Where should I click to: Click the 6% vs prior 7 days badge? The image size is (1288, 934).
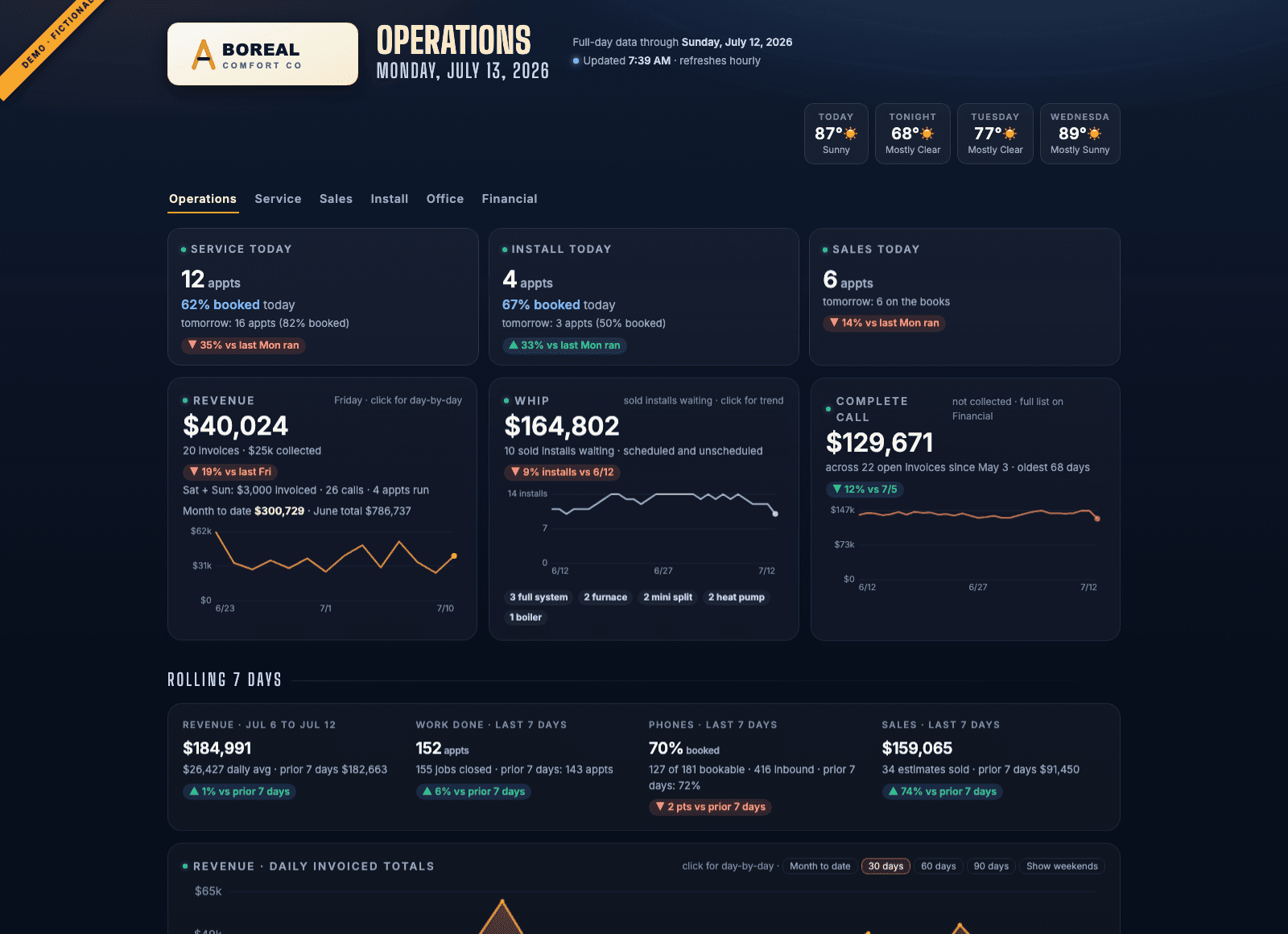click(473, 791)
